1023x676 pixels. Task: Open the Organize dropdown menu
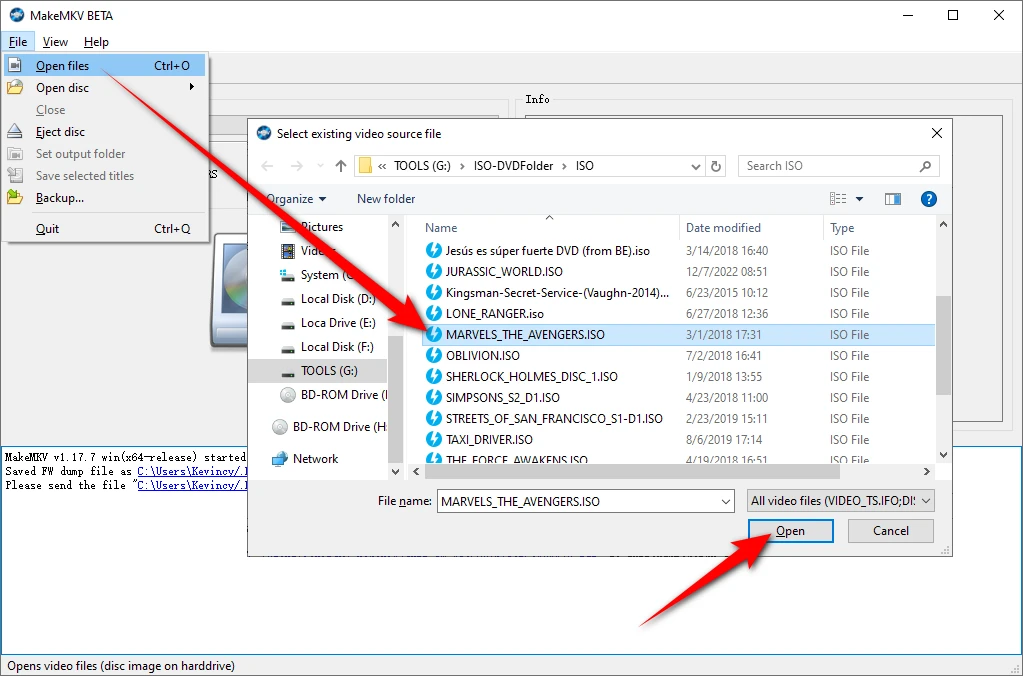coord(296,199)
